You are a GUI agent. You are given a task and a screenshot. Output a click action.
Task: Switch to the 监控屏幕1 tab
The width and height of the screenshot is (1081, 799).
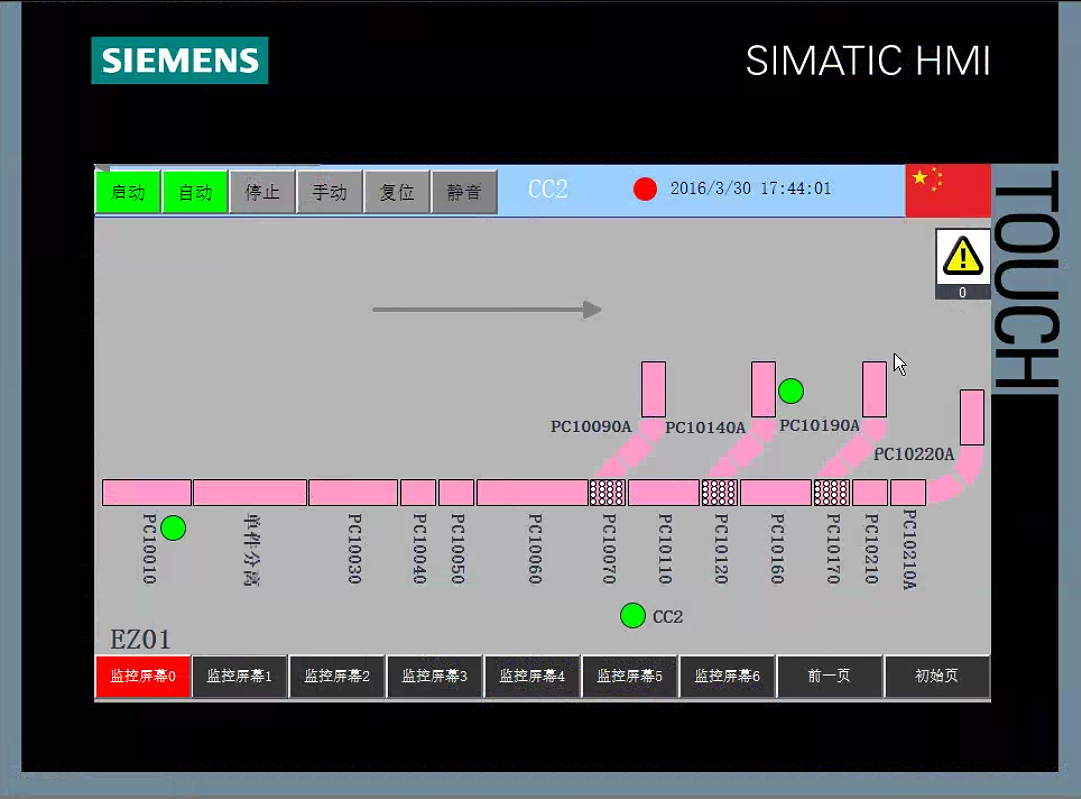[240, 676]
